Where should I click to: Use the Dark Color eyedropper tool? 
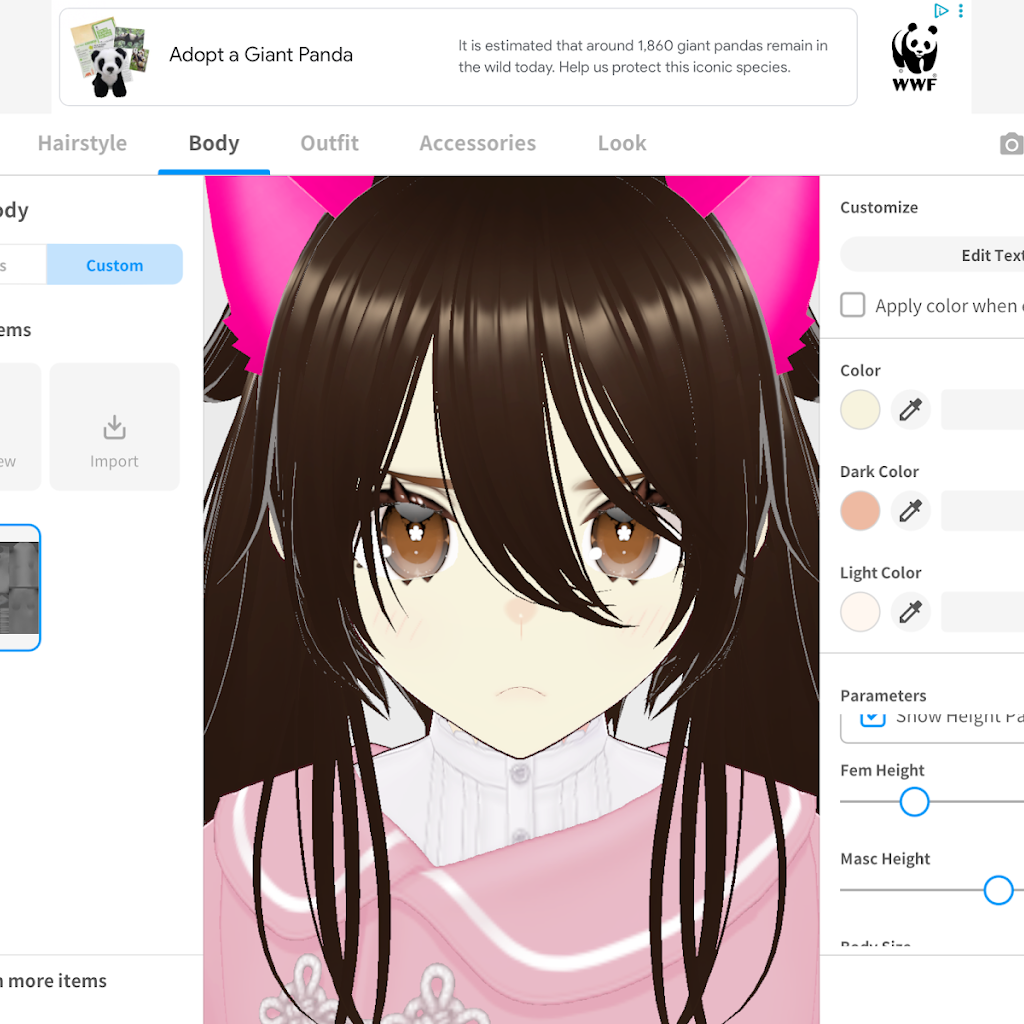coord(910,511)
